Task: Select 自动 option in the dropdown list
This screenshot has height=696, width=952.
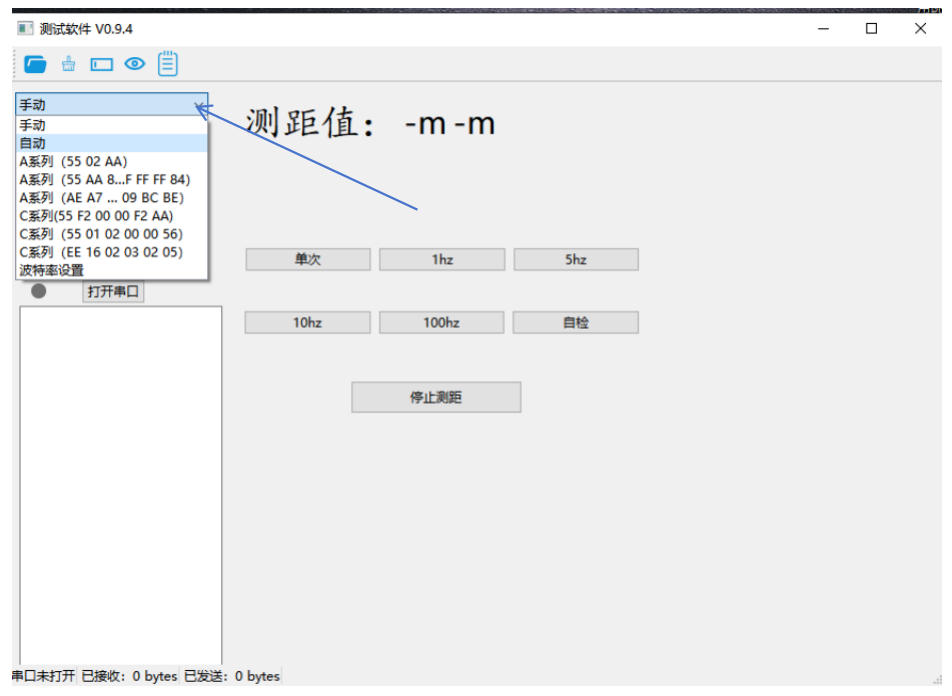Action: point(33,143)
